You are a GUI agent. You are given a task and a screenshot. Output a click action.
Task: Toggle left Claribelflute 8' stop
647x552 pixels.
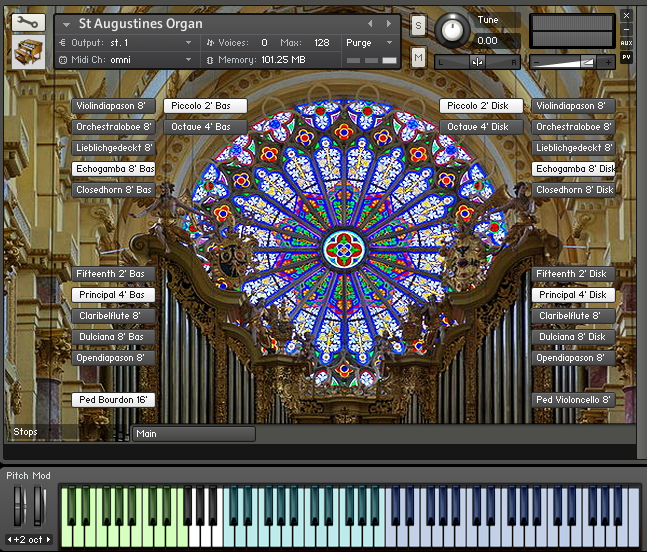coord(113,316)
